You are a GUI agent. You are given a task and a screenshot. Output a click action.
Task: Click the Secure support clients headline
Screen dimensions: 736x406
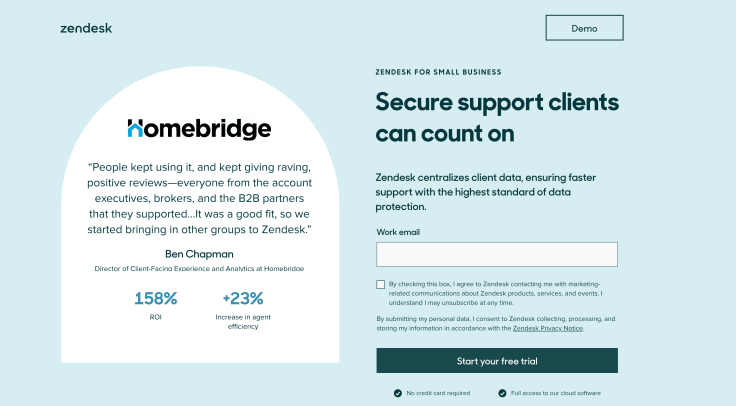[497, 117]
